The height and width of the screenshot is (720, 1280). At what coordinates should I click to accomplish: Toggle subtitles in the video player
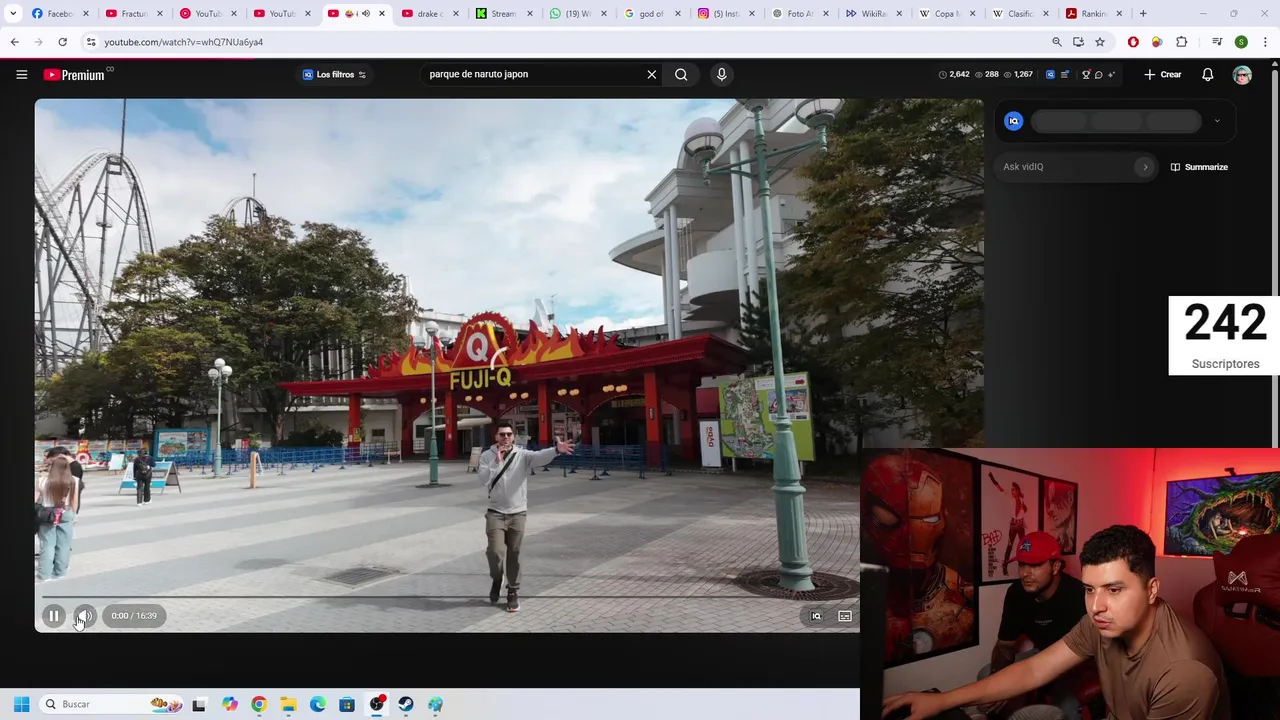[x=845, y=616]
